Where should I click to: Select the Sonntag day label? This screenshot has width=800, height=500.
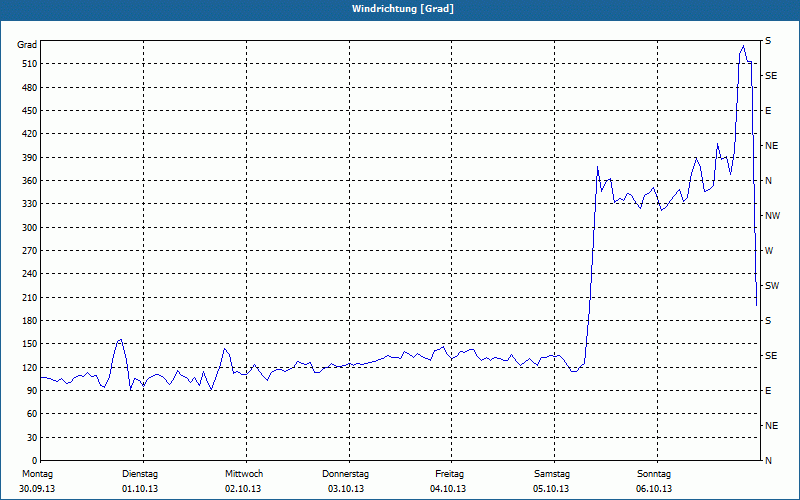point(654,474)
